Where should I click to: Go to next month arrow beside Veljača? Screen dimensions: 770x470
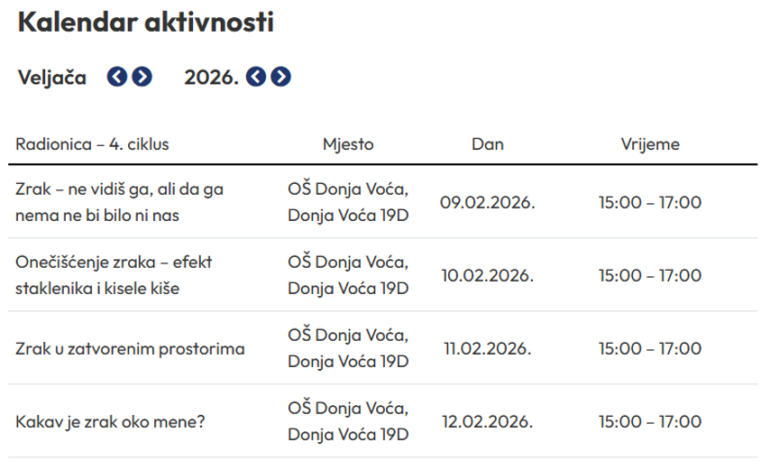coord(143,77)
